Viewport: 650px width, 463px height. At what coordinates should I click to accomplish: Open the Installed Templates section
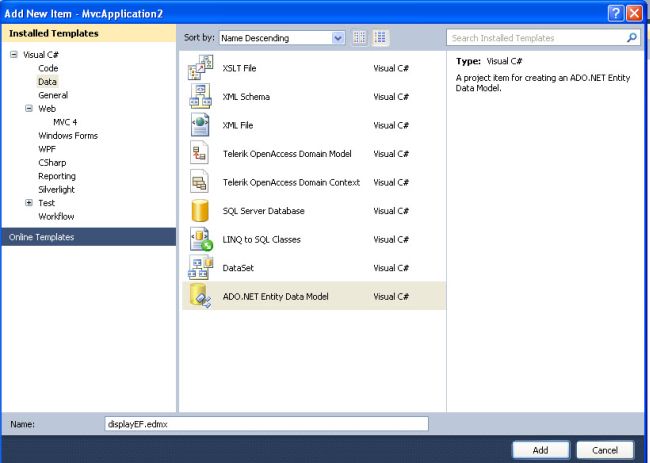[89, 33]
